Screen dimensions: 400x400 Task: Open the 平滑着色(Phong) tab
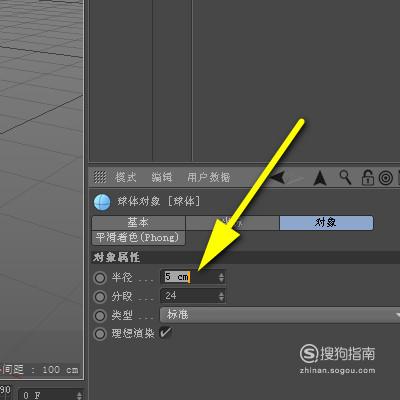click(x=138, y=238)
